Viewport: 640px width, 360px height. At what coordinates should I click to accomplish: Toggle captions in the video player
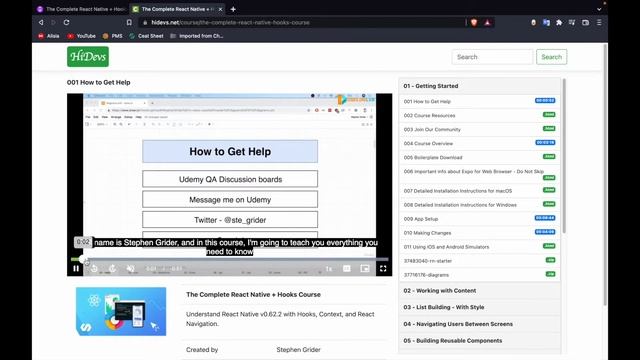point(347,269)
